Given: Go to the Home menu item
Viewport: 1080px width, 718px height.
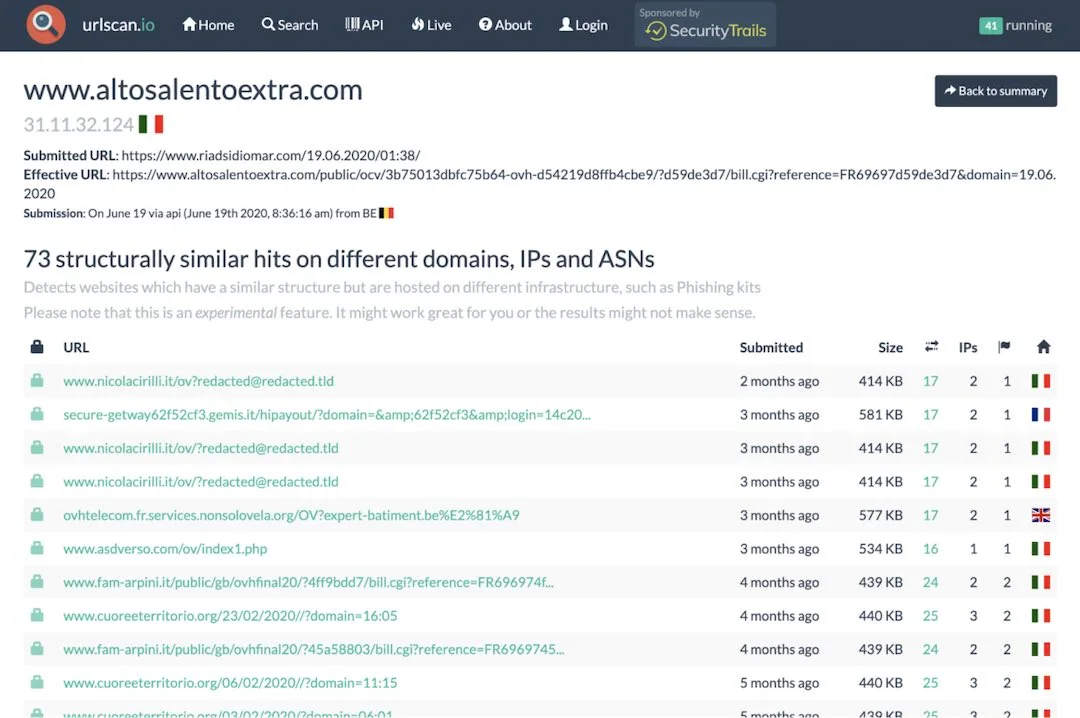Looking at the screenshot, I should coord(208,25).
